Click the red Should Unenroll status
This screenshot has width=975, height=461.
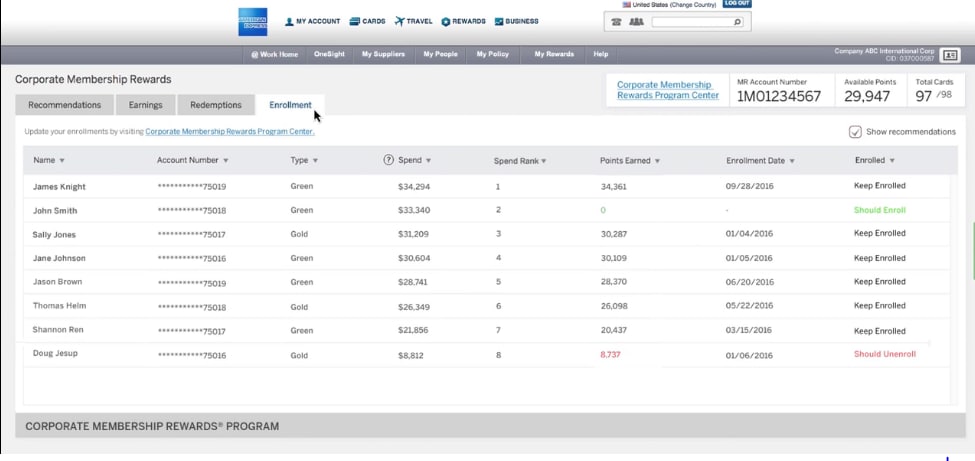point(885,354)
